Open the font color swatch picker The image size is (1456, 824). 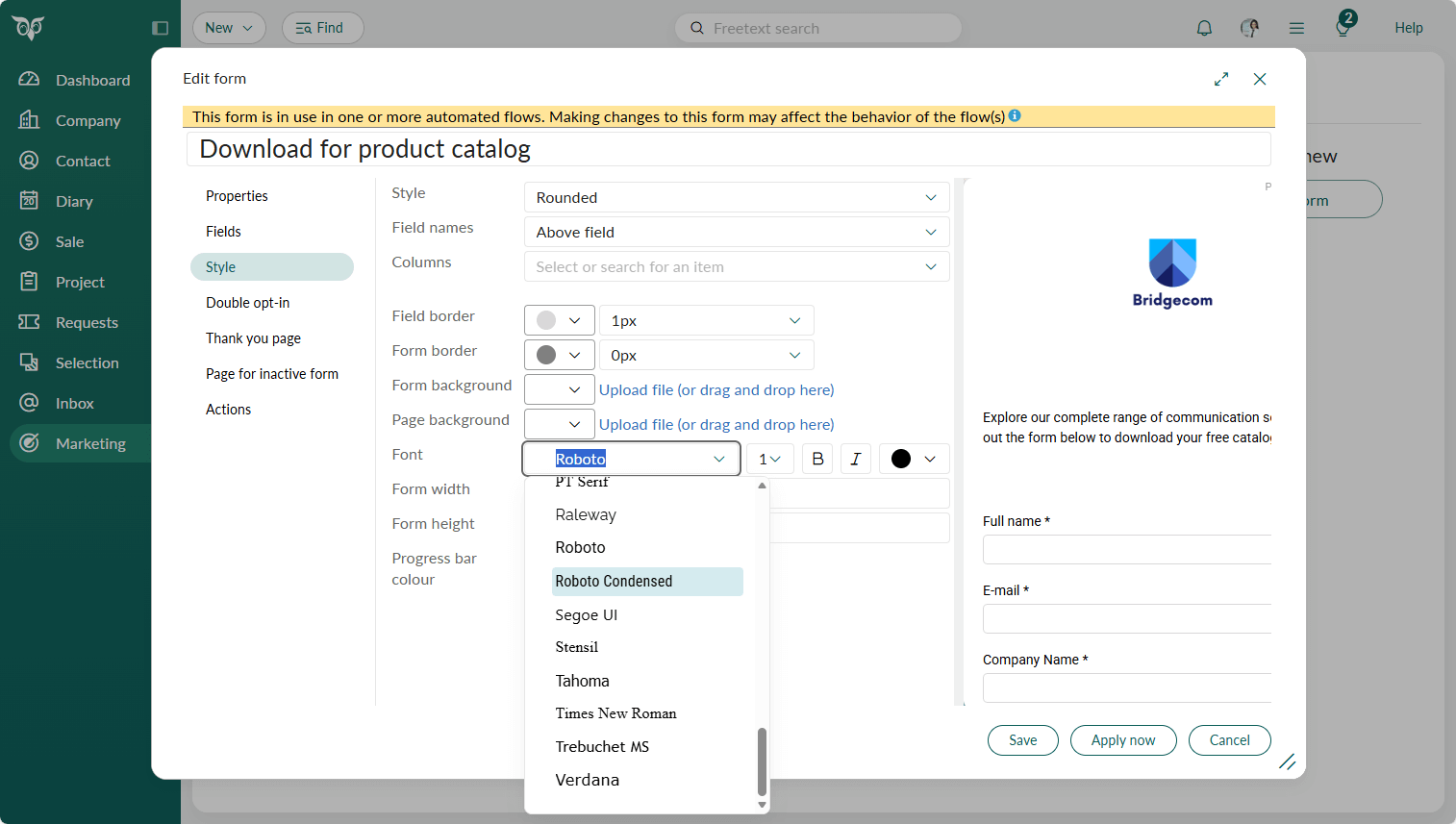(914, 459)
